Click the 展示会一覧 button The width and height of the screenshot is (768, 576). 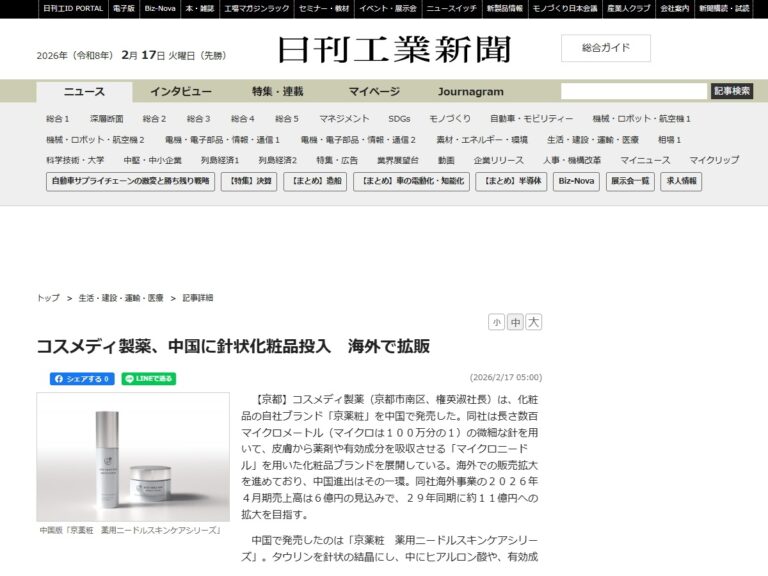coord(630,181)
